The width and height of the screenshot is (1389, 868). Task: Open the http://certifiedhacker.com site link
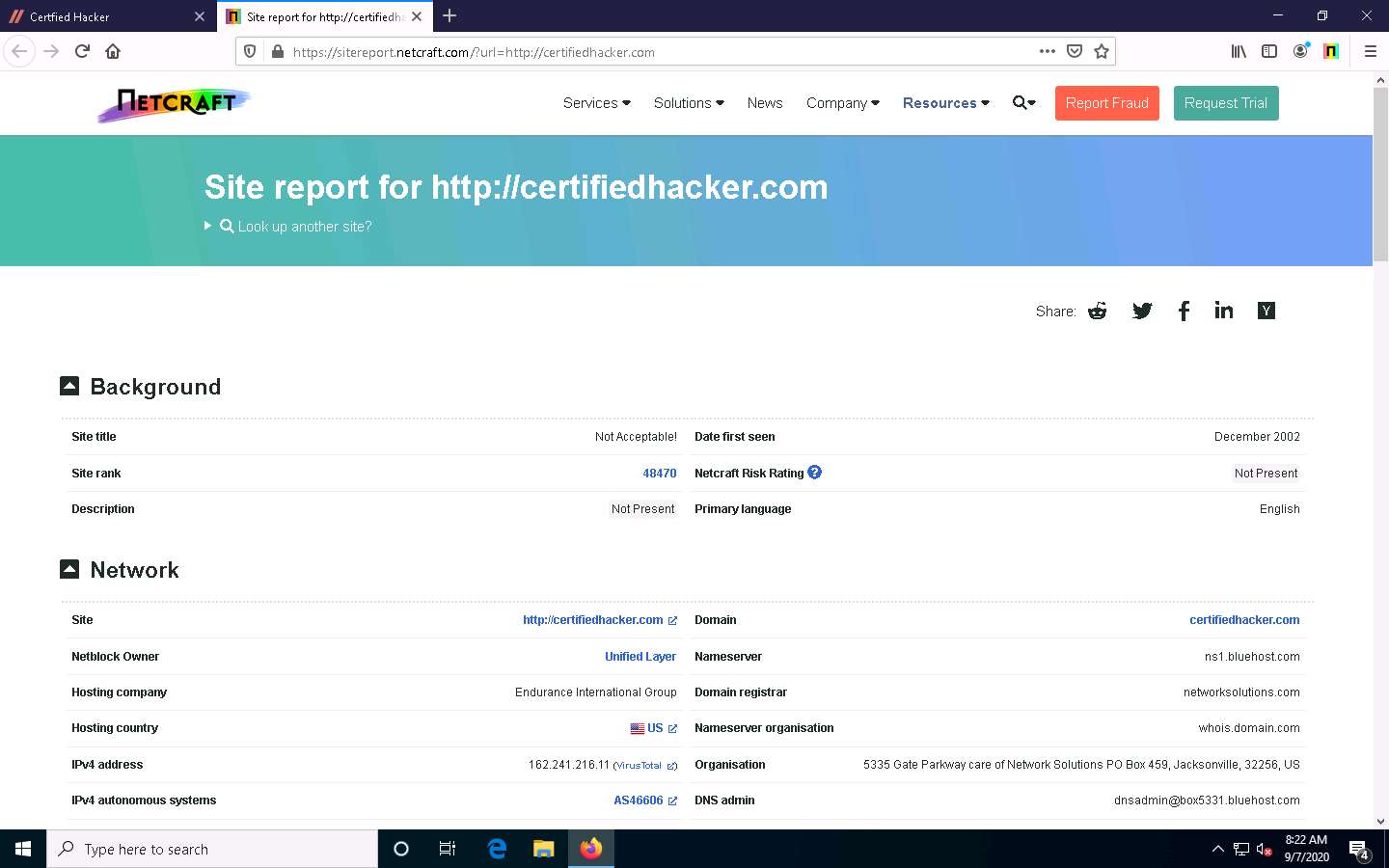pos(600,620)
